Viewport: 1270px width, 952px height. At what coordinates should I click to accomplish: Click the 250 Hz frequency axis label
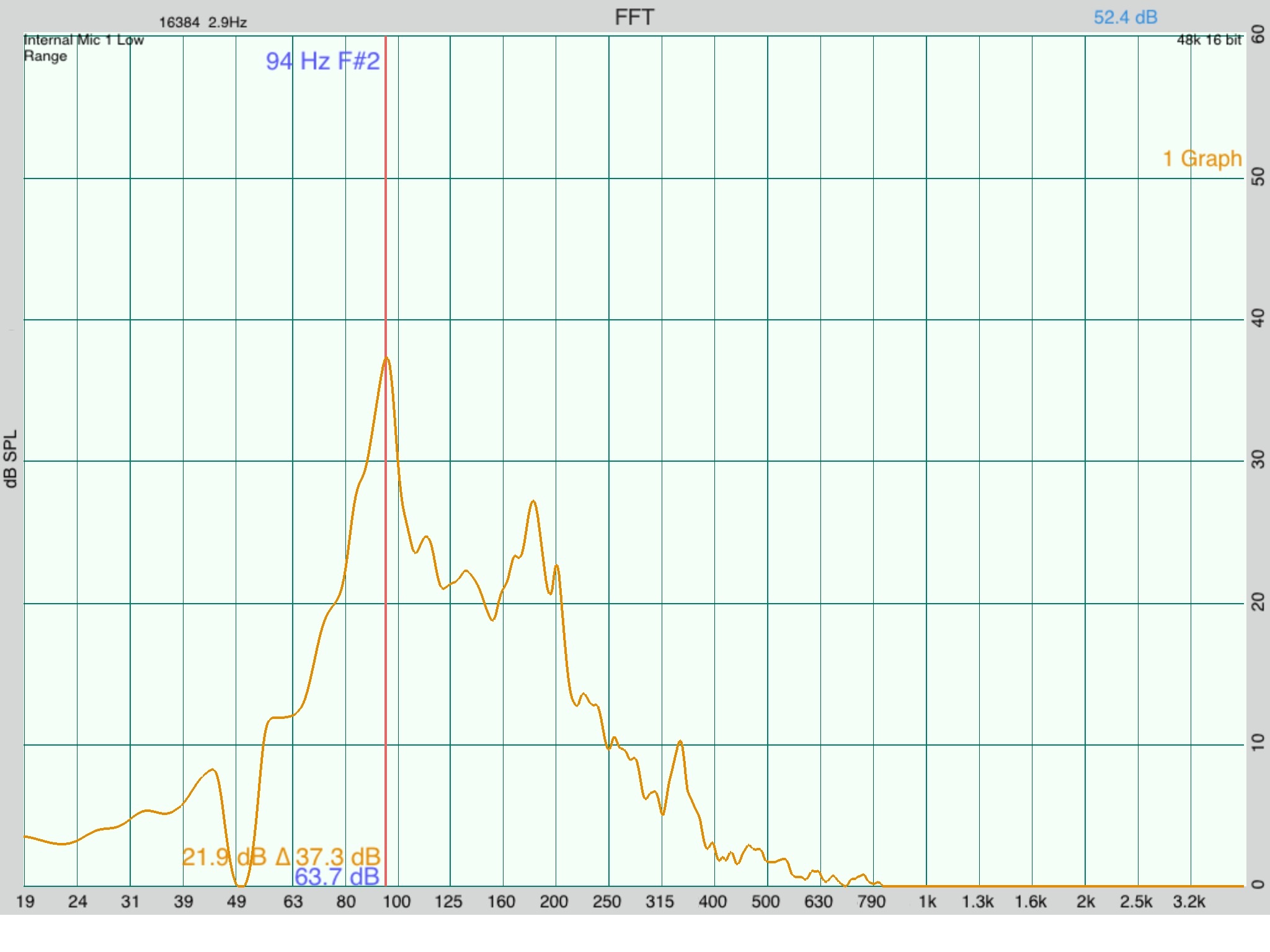pos(607,902)
